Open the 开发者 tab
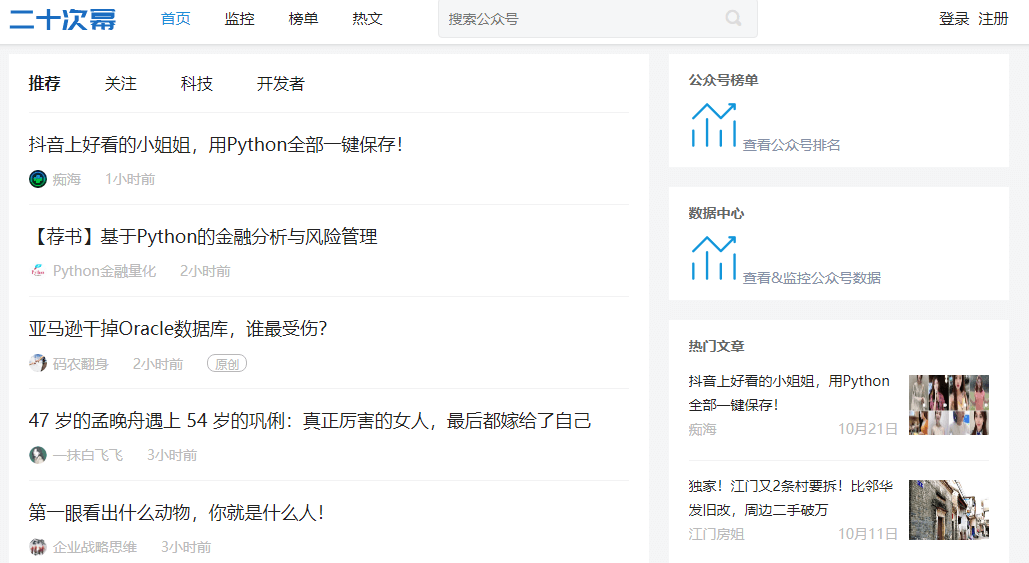Image resolution: width=1029 pixels, height=563 pixels. click(280, 84)
